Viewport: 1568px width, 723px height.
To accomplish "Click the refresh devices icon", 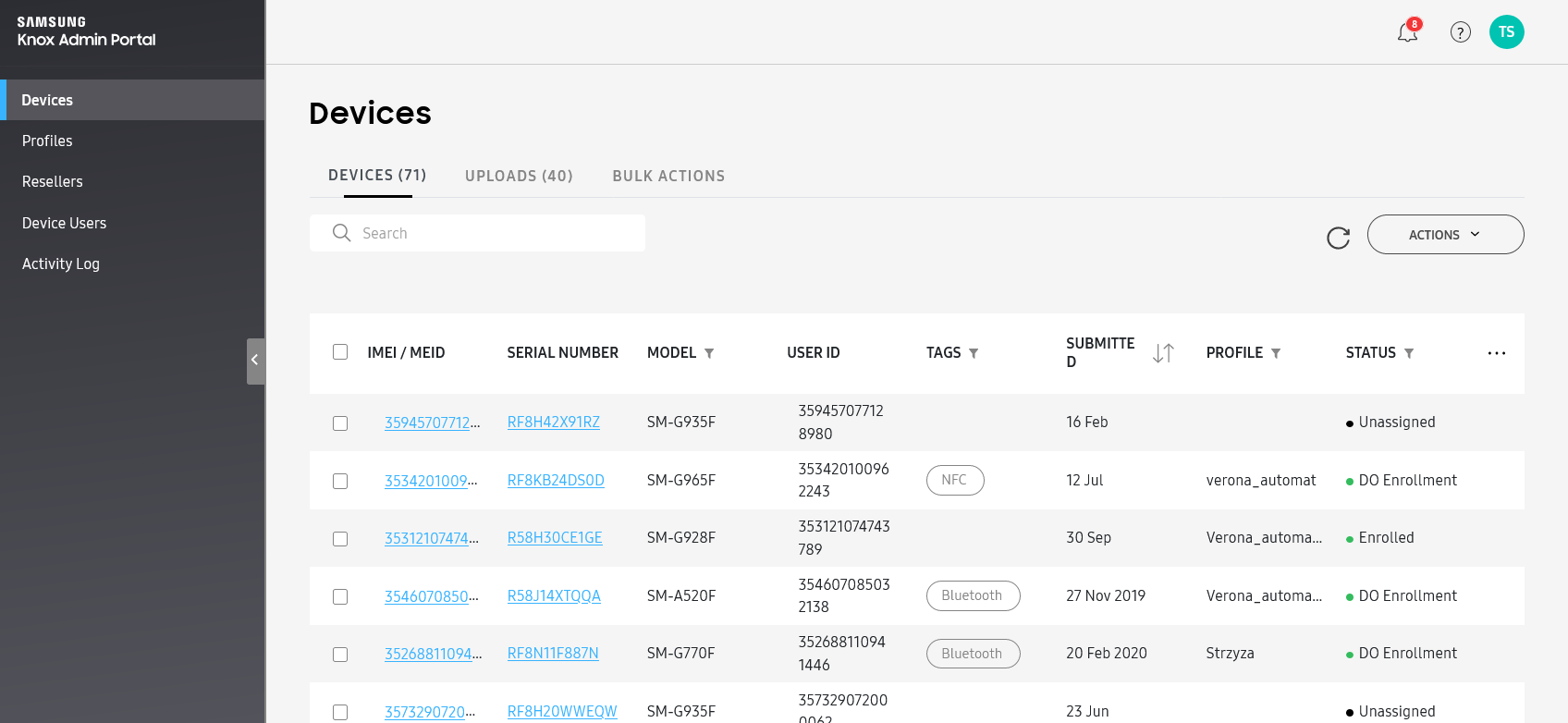I will coord(1338,238).
